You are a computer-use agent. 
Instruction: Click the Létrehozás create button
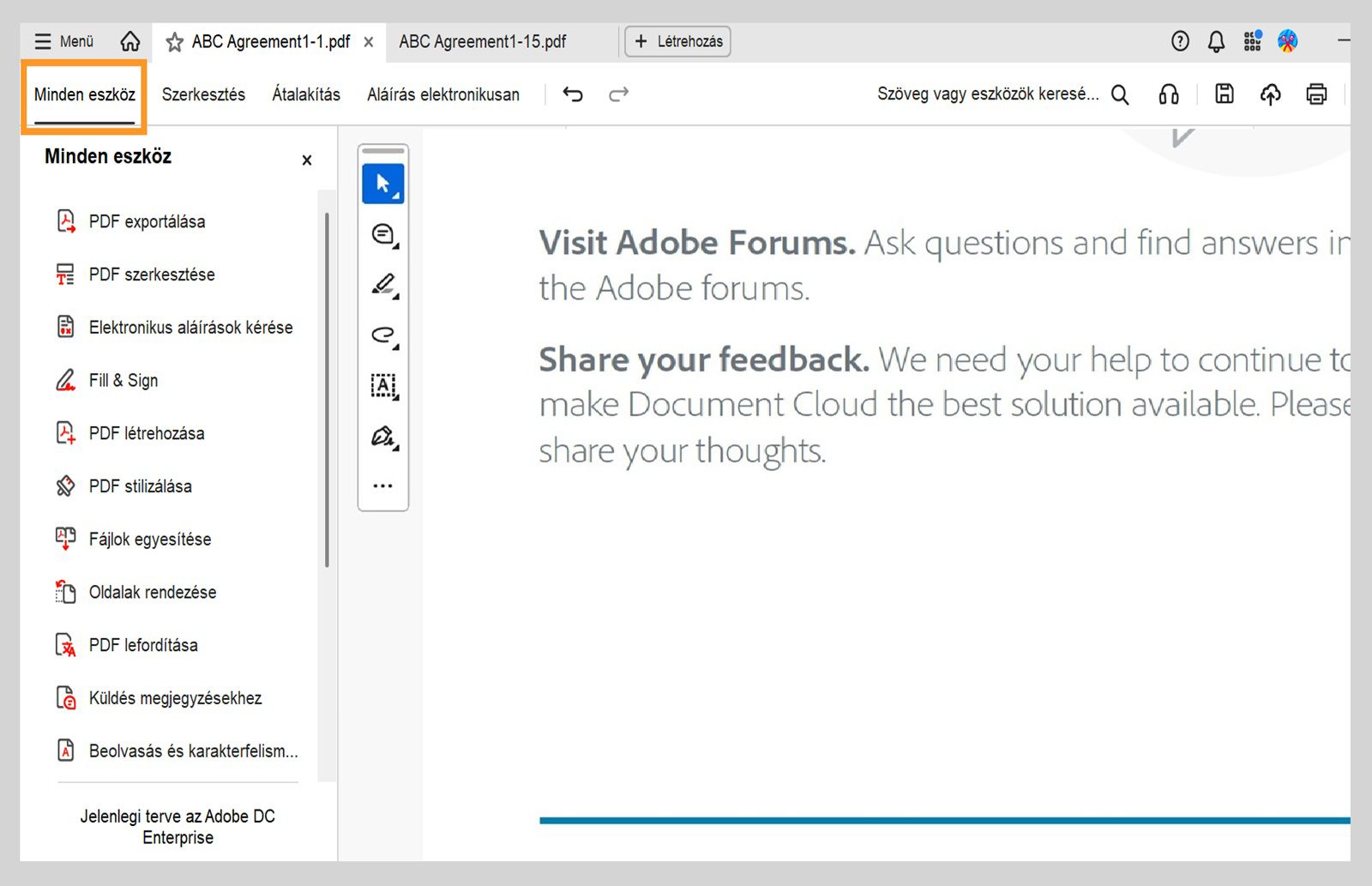(677, 41)
